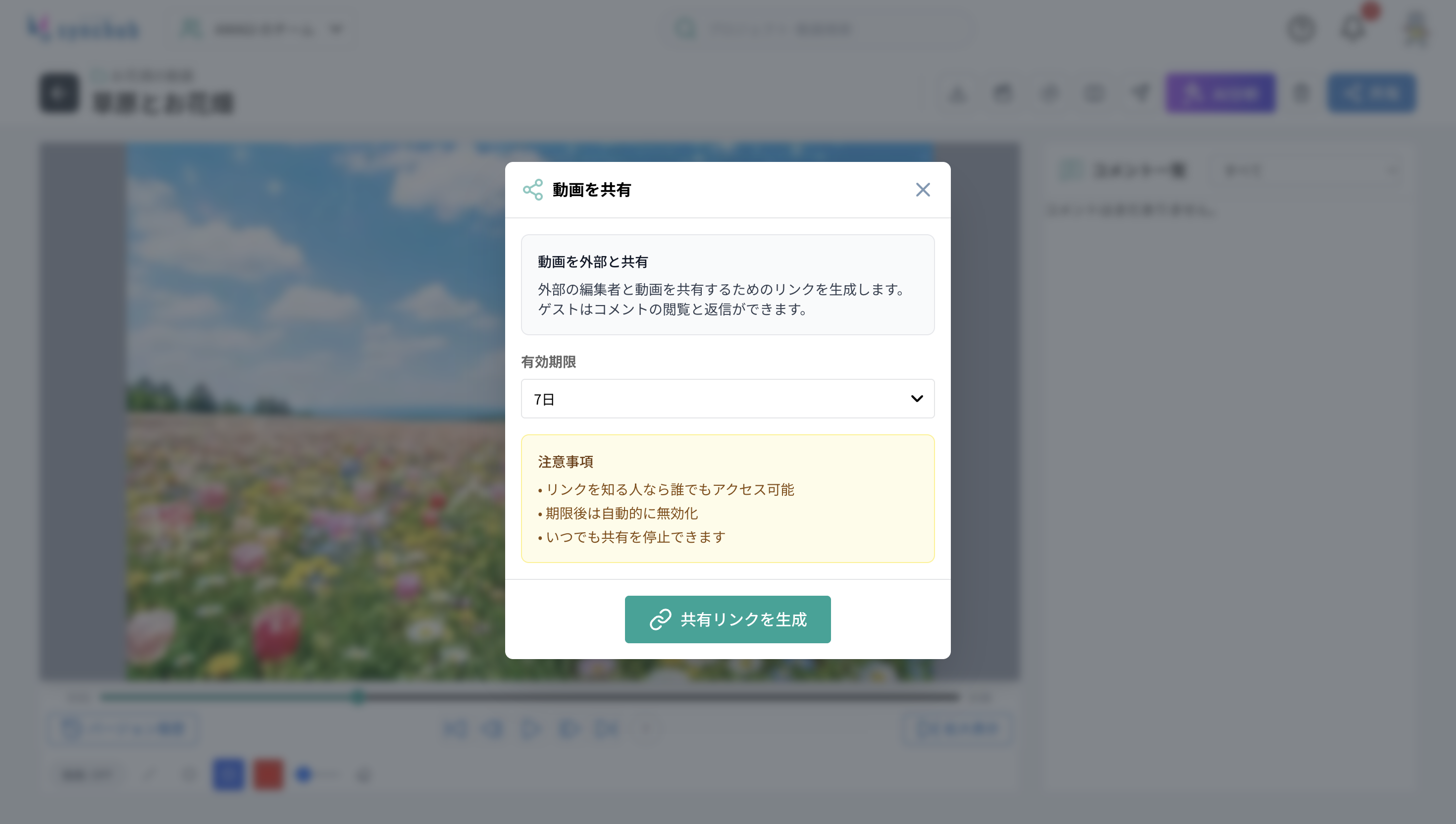The width and height of the screenshot is (1456, 824).
Task: Open the user avatar menu
Action: tap(1416, 28)
